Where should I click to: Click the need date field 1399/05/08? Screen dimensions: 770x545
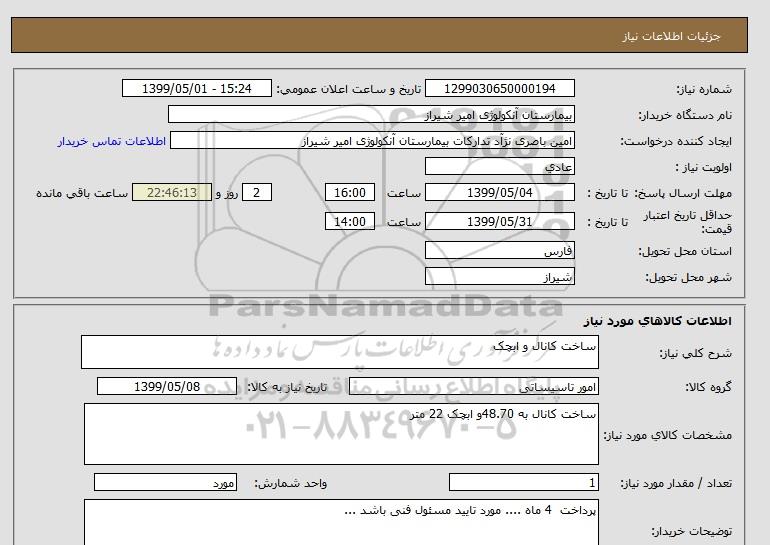[x=167, y=386]
